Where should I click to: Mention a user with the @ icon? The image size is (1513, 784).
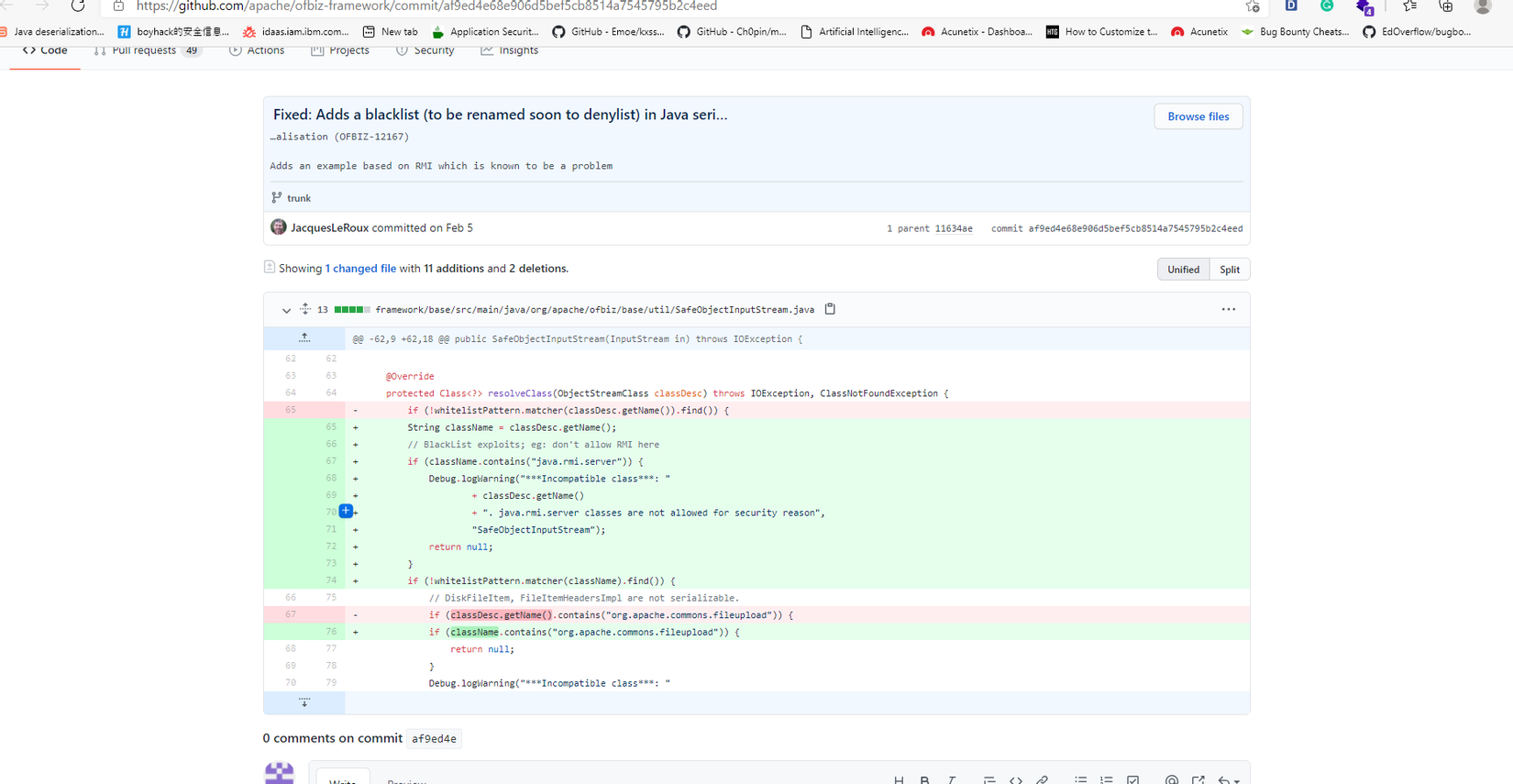pos(1172,780)
